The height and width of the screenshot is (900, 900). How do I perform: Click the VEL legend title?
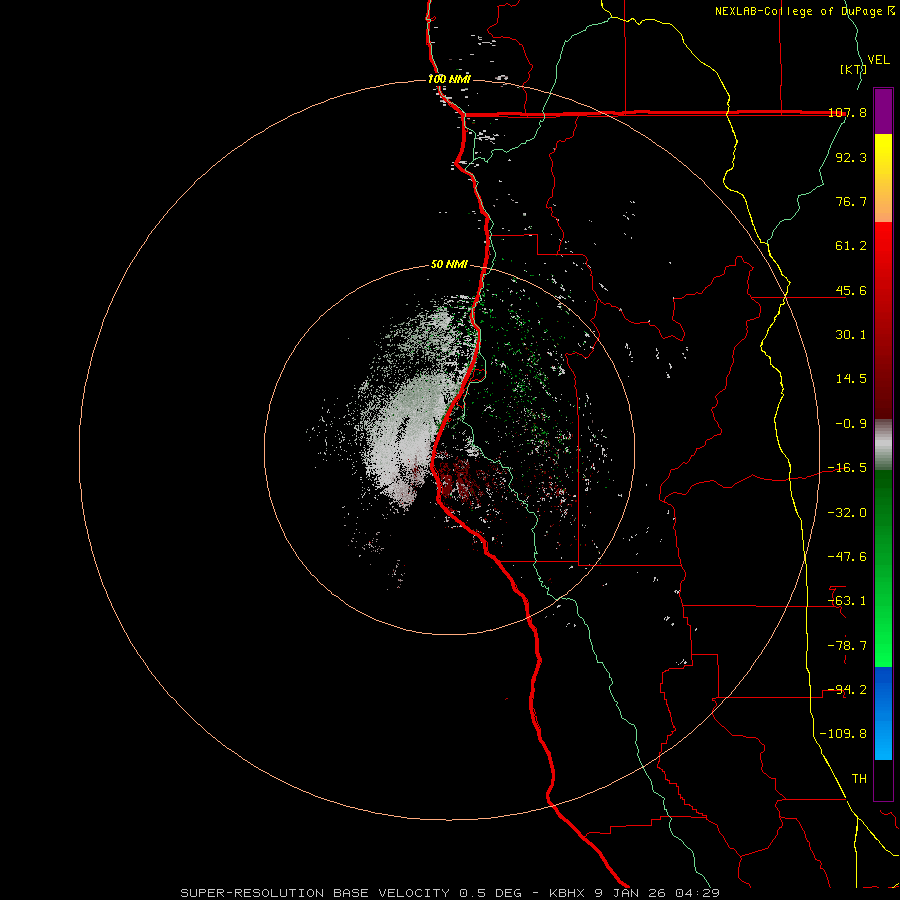[879, 60]
